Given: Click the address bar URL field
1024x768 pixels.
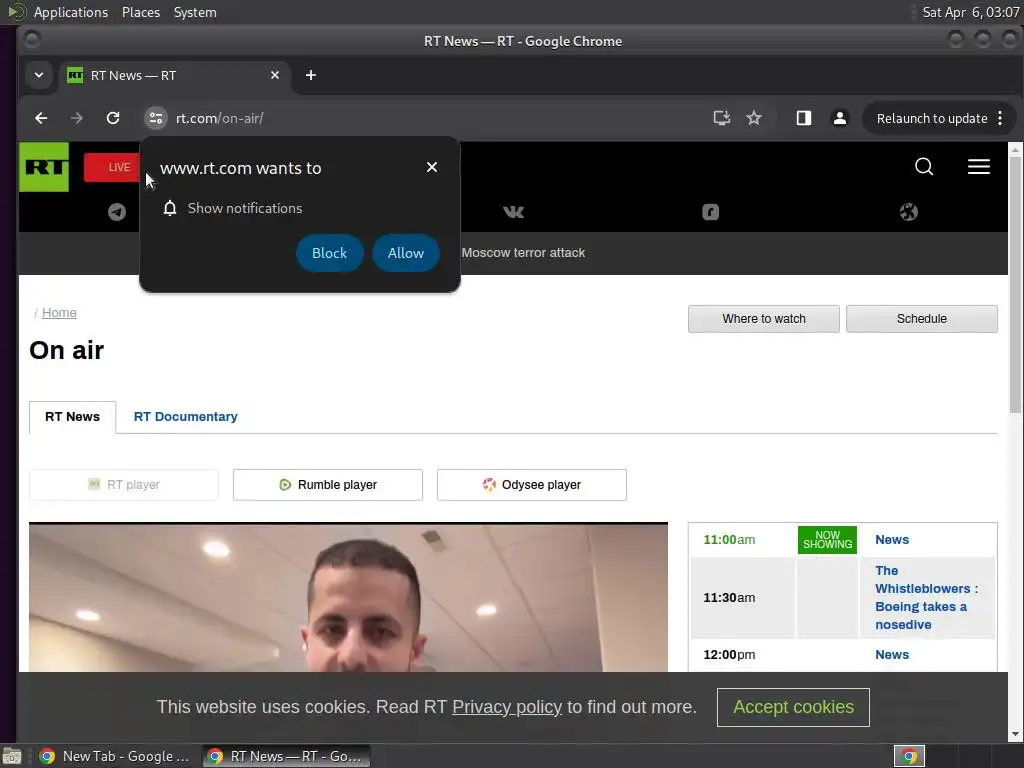Looking at the screenshot, I should point(431,118).
